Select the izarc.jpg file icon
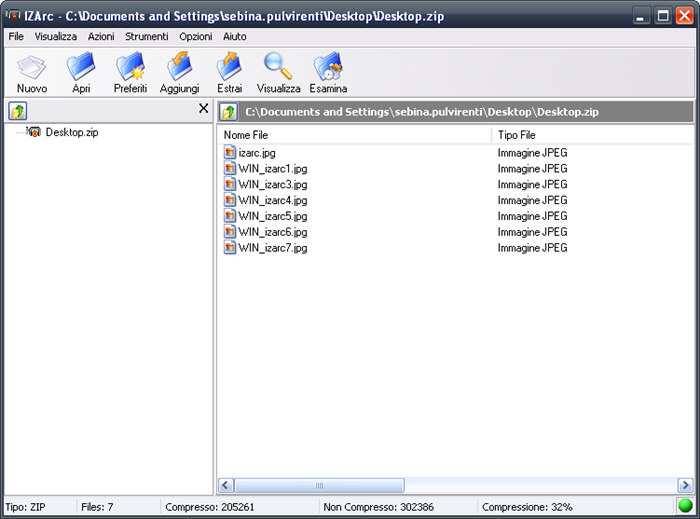The image size is (700, 519). click(x=230, y=153)
